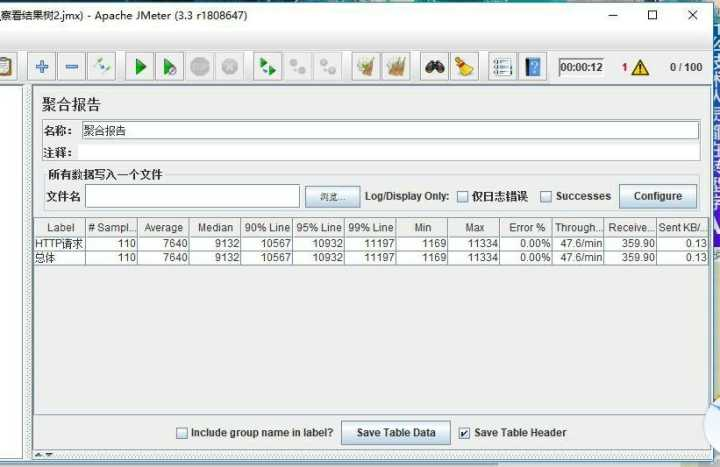Open the Function Helper list icon
The width and height of the screenshot is (720, 467).
tap(502, 67)
